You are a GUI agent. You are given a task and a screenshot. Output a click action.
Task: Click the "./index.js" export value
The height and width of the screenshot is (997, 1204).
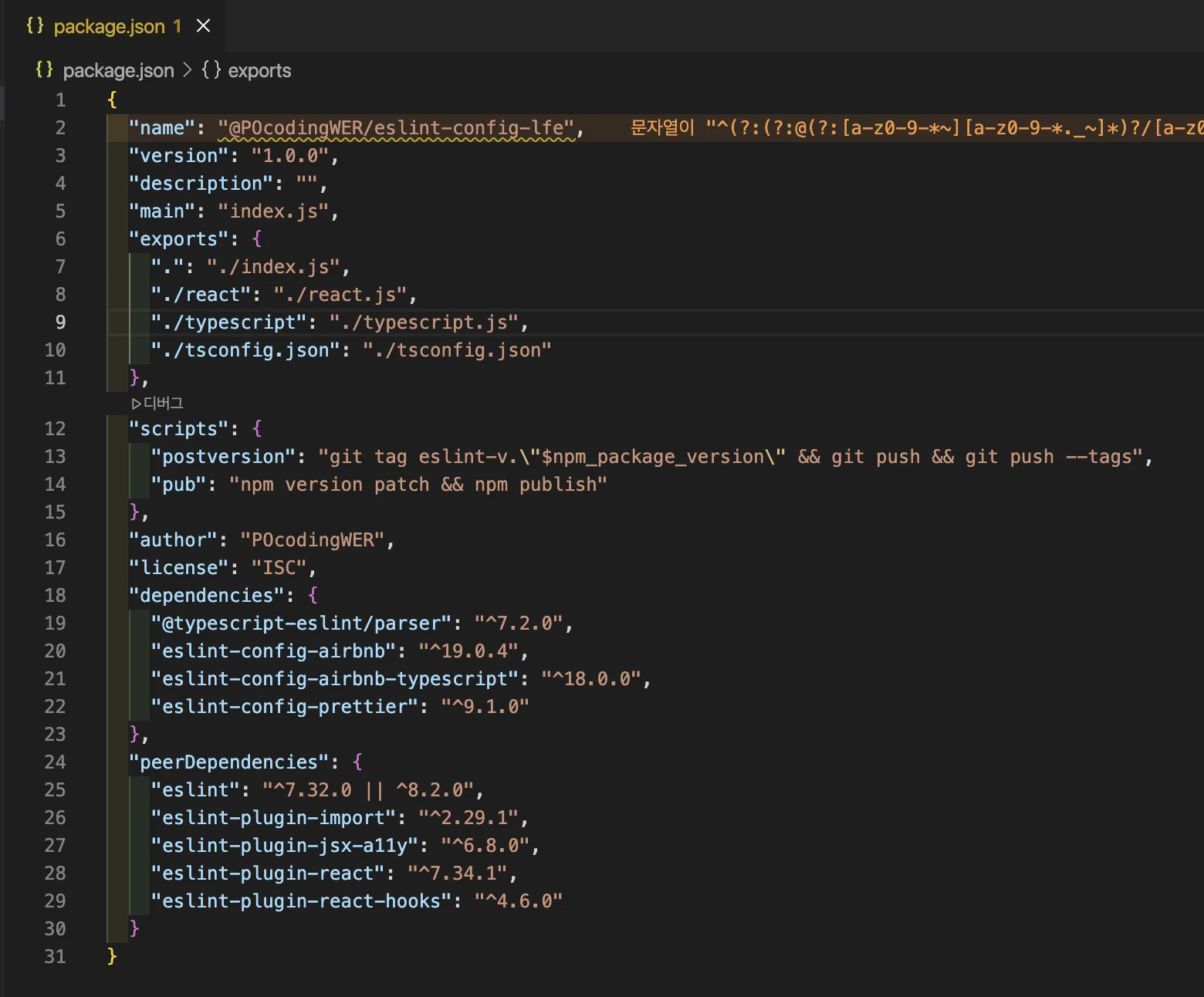(x=274, y=266)
